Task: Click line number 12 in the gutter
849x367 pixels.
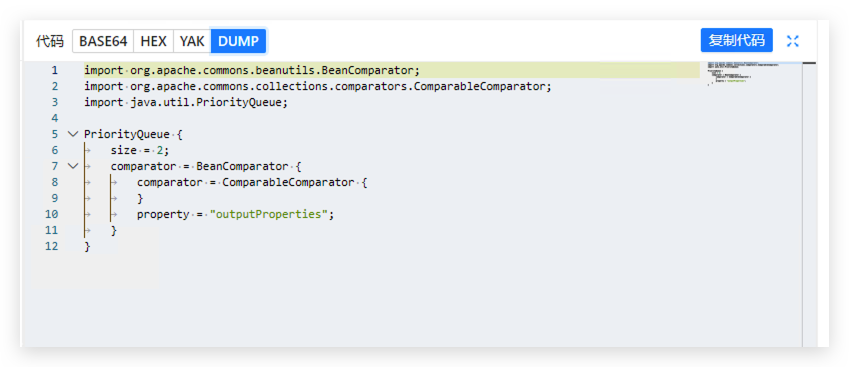Action: pos(51,247)
